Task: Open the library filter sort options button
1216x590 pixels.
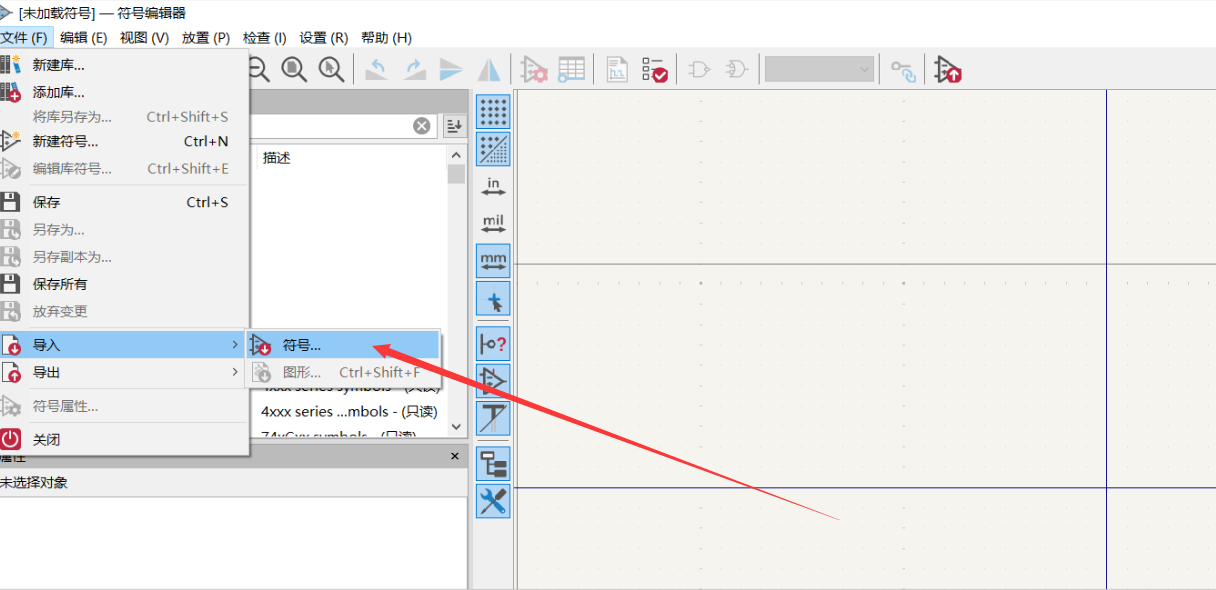Action: point(455,125)
